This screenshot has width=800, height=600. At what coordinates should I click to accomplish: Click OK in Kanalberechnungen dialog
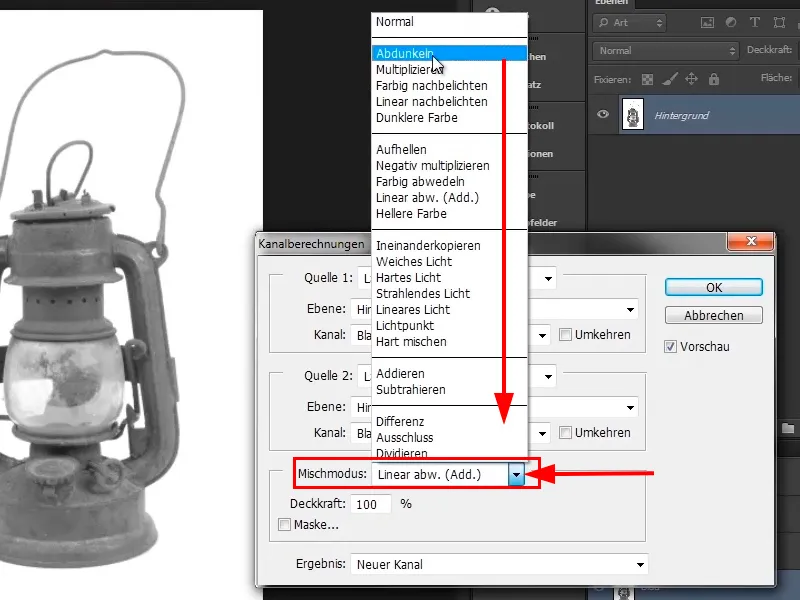click(714, 287)
